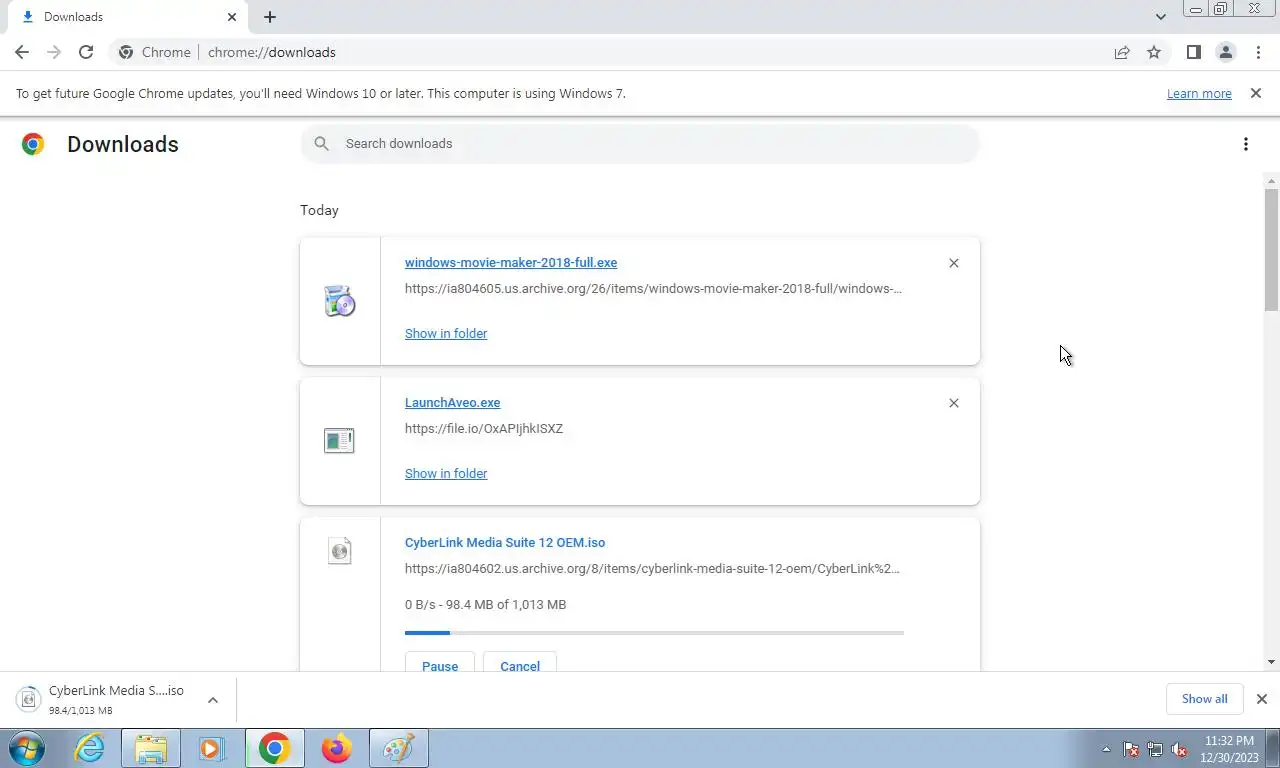1280x768 pixels.
Task: Share this page using the share icon
Action: [1122, 52]
